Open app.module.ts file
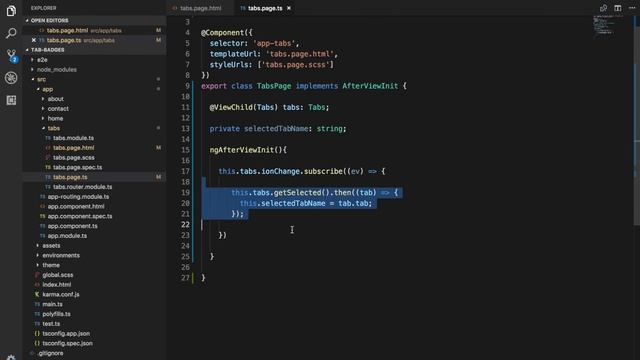This screenshot has height=360, width=640. 67,236
